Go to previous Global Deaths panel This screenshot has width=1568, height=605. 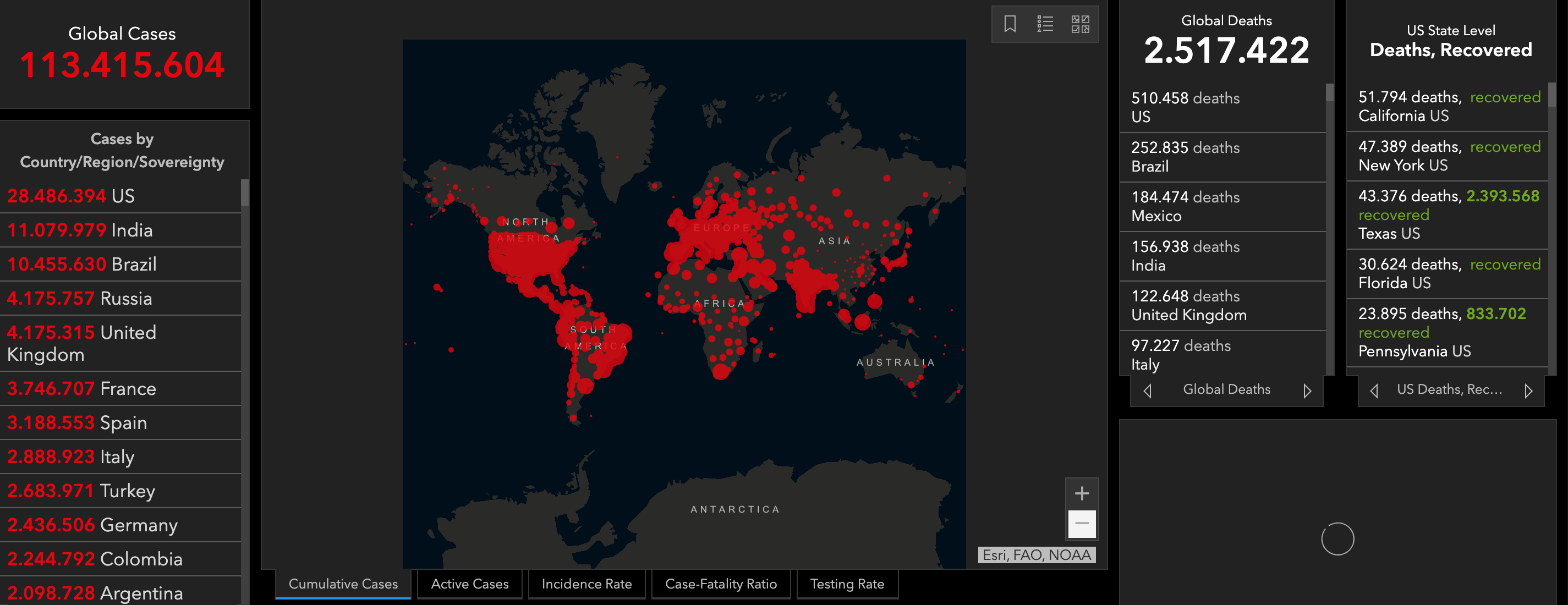point(1148,391)
